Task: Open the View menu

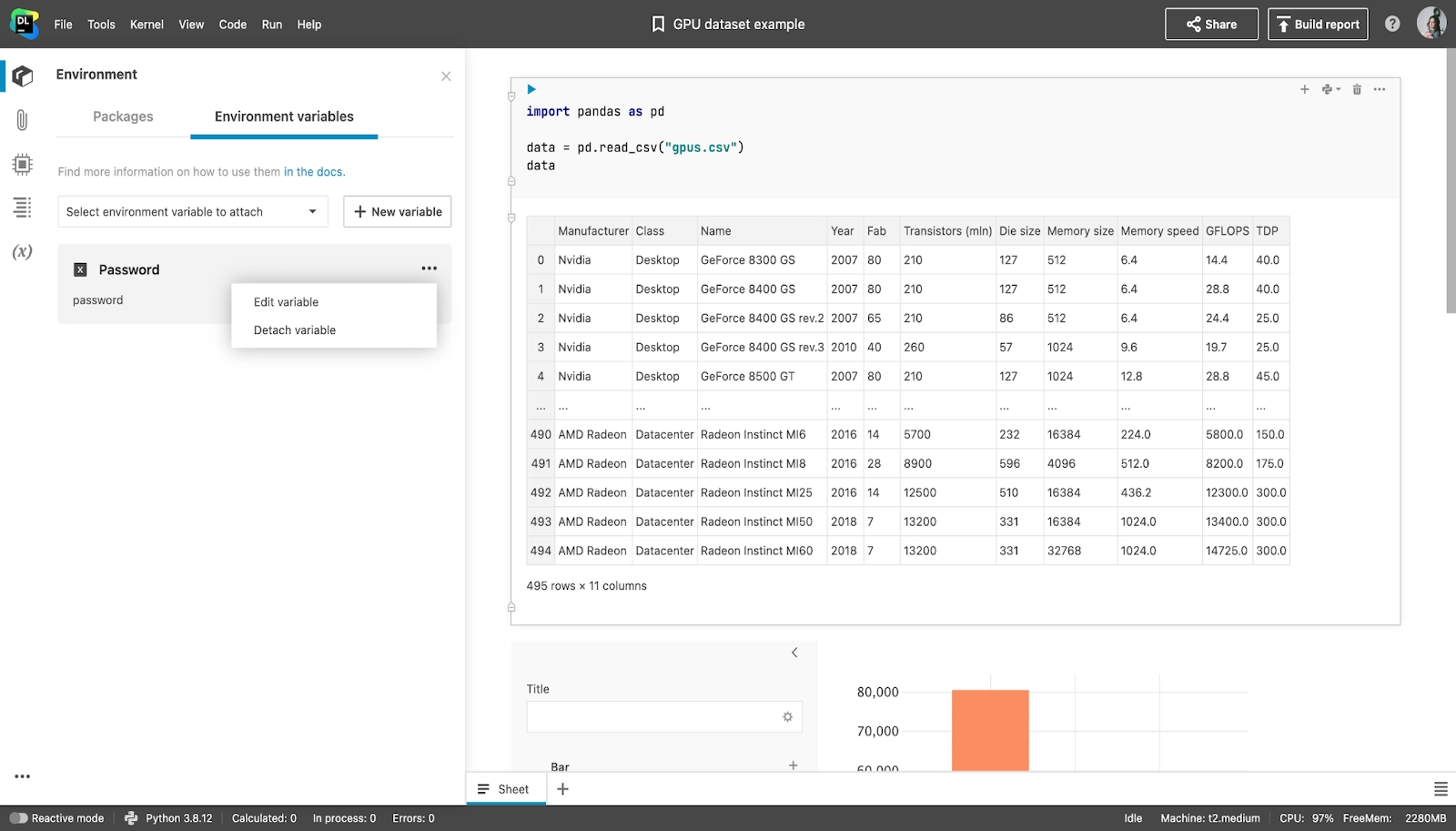Action: coord(191,25)
